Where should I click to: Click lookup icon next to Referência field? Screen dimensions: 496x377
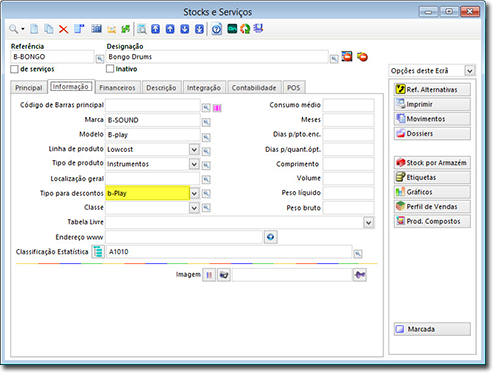coord(100,59)
